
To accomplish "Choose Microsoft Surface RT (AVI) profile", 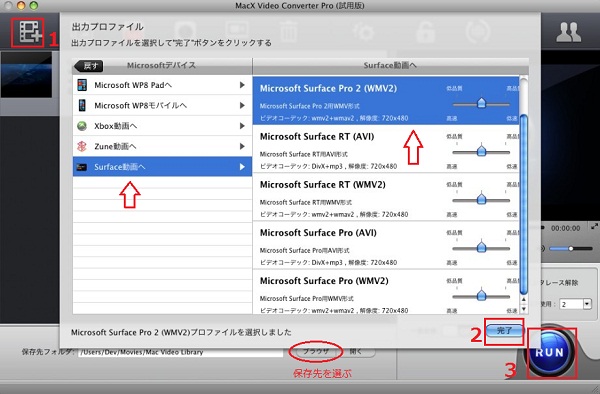I will click(386, 148).
